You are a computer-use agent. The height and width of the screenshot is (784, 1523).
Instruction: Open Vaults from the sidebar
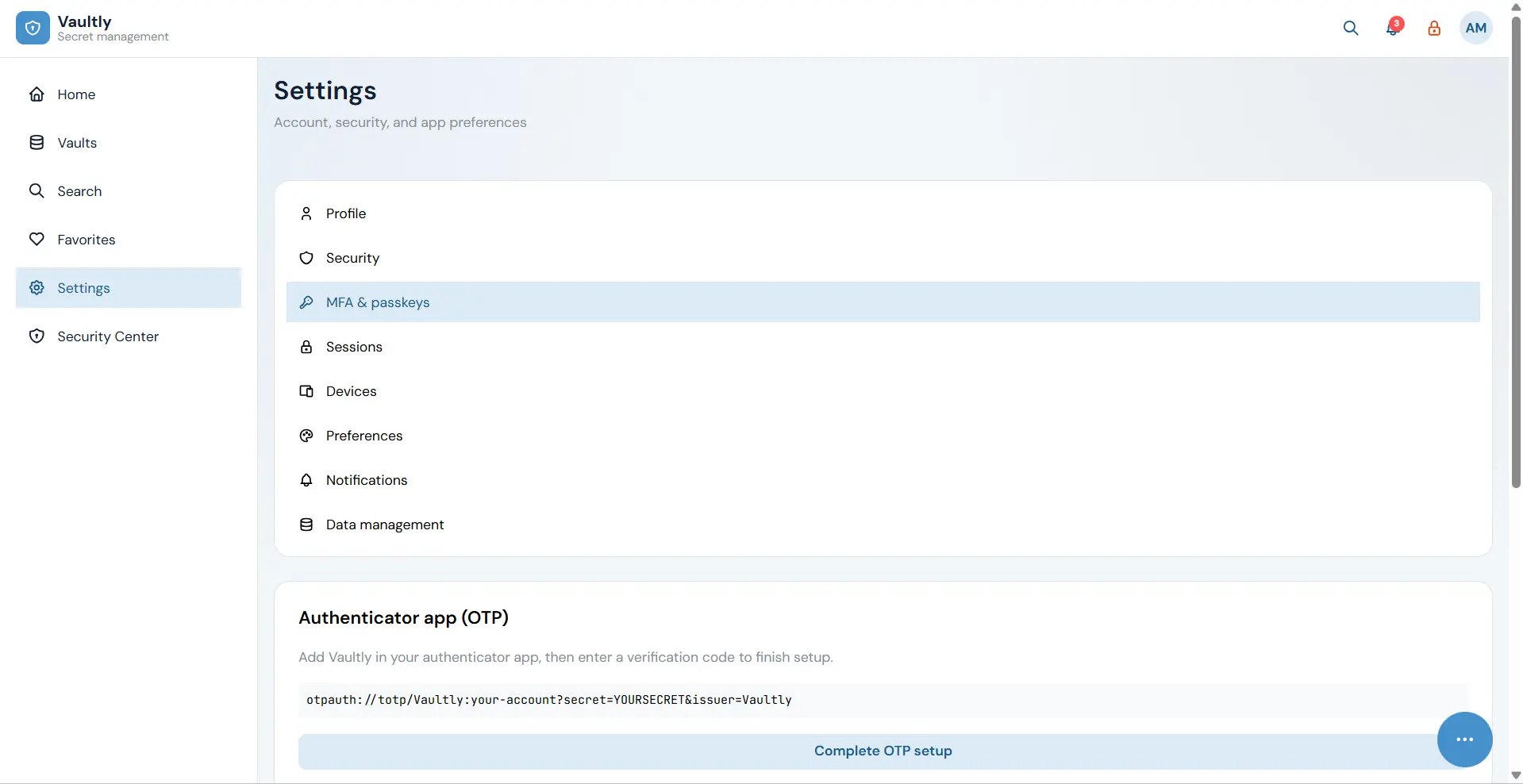tap(129, 143)
